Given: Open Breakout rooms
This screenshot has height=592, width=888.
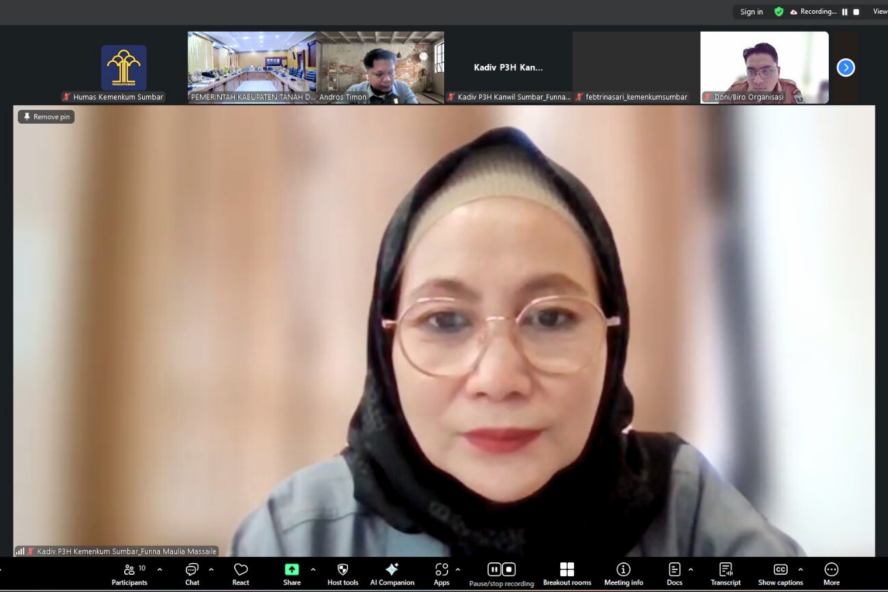Looking at the screenshot, I should click(567, 573).
